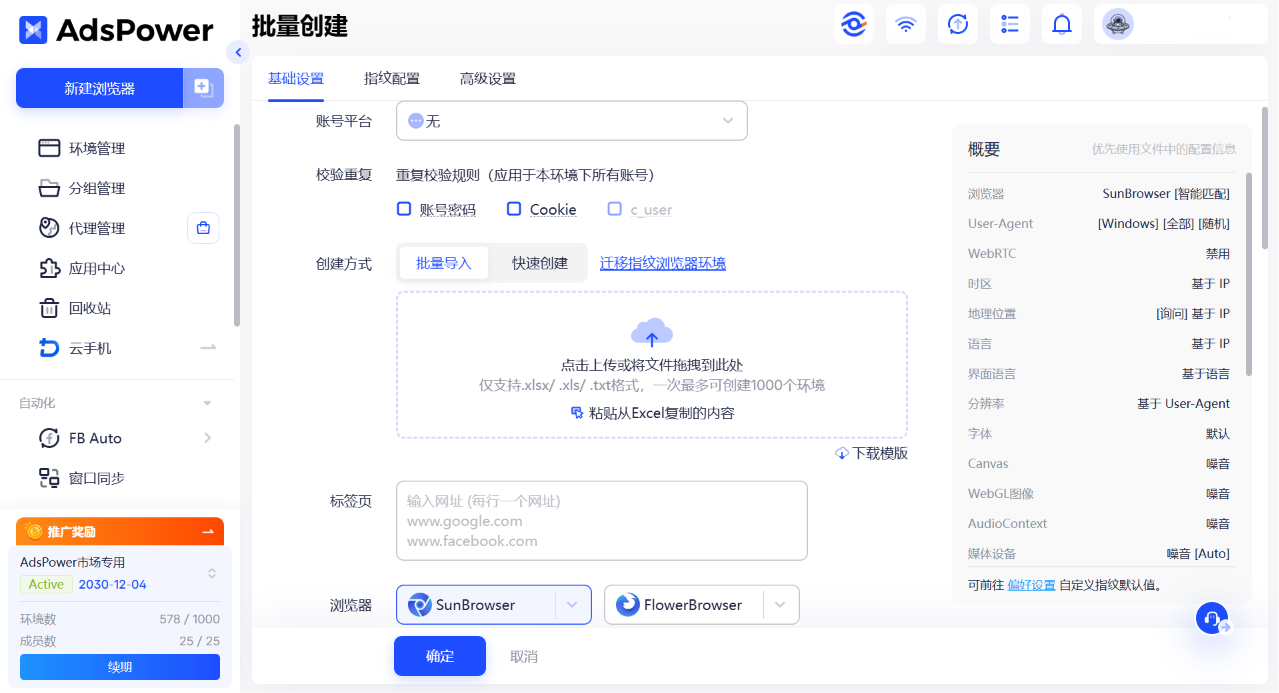Click the update/refresh circular arrow icon

(957, 24)
